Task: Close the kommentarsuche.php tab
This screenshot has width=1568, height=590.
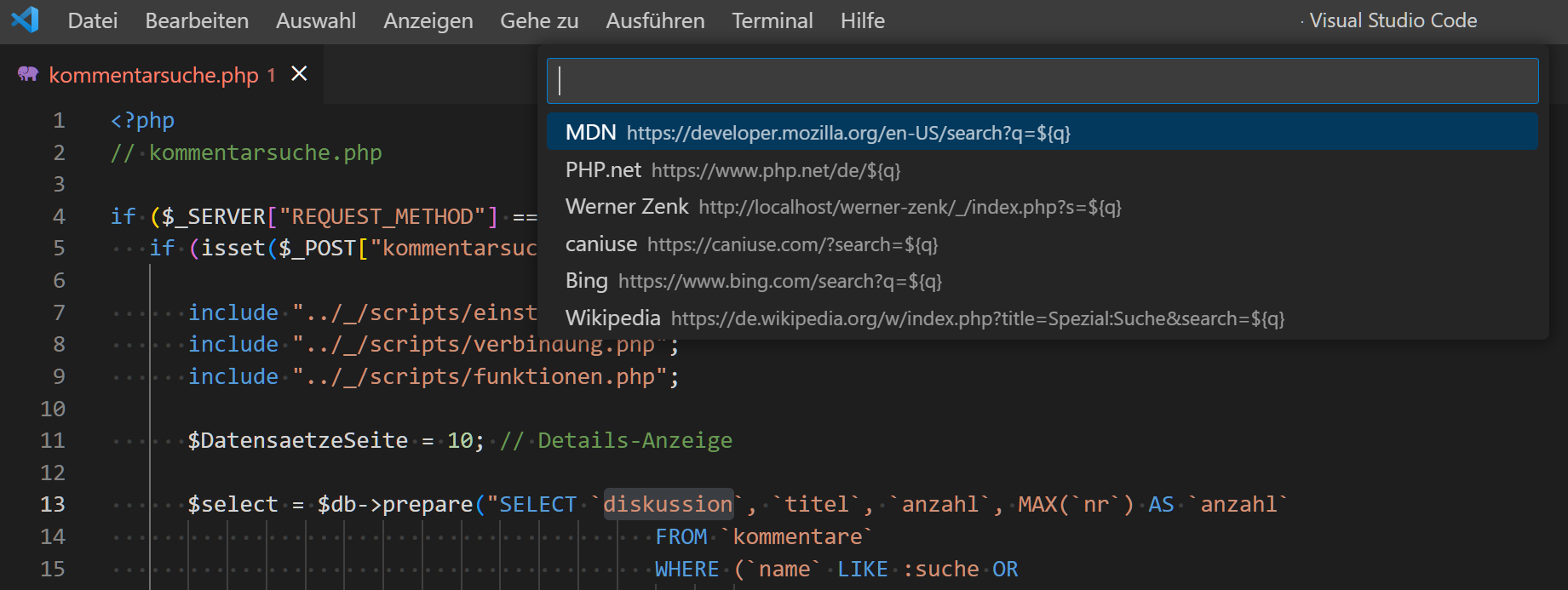Action: click(x=299, y=74)
